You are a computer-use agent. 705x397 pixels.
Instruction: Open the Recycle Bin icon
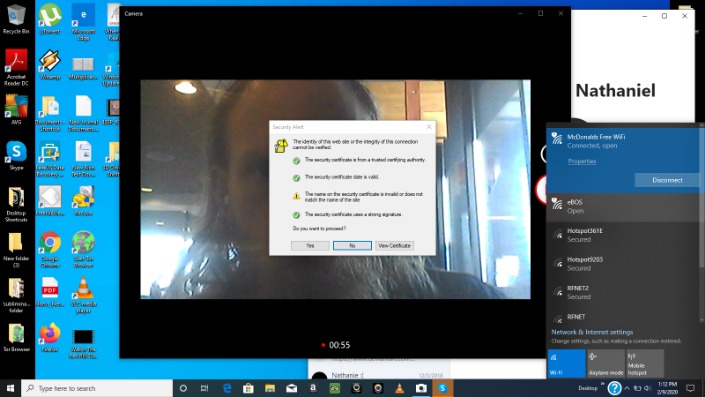[16, 19]
